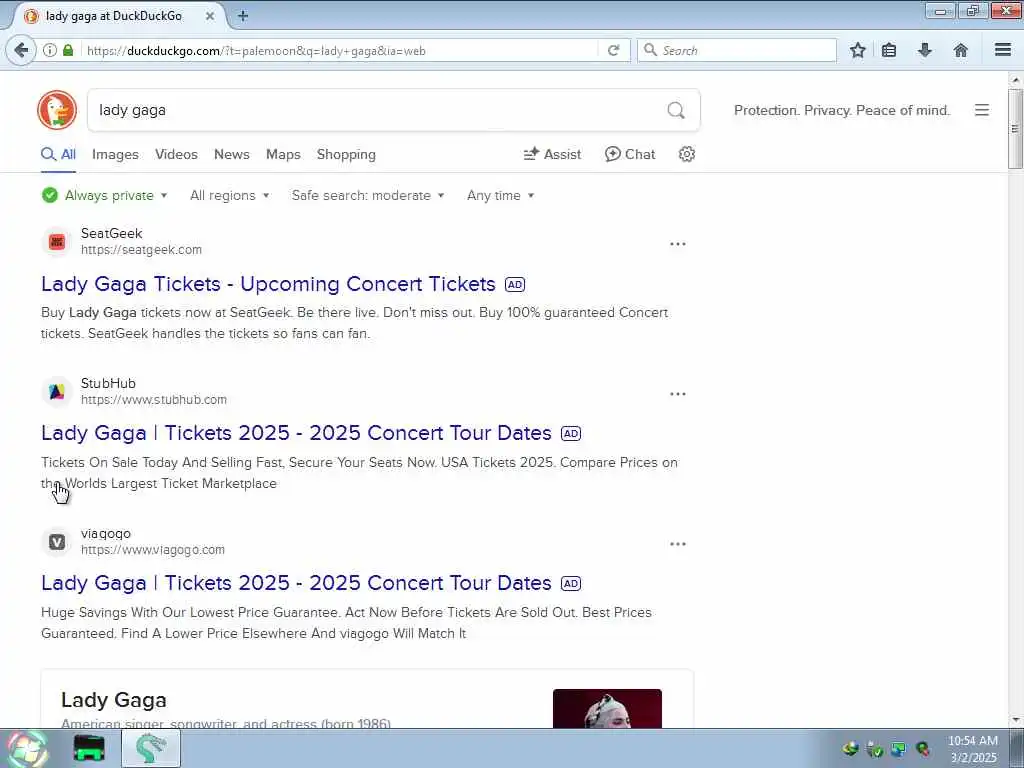Screen dimensions: 1024x768
Task: Reload the page with refresh icon
Action: pyautogui.click(x=613, y=50)
